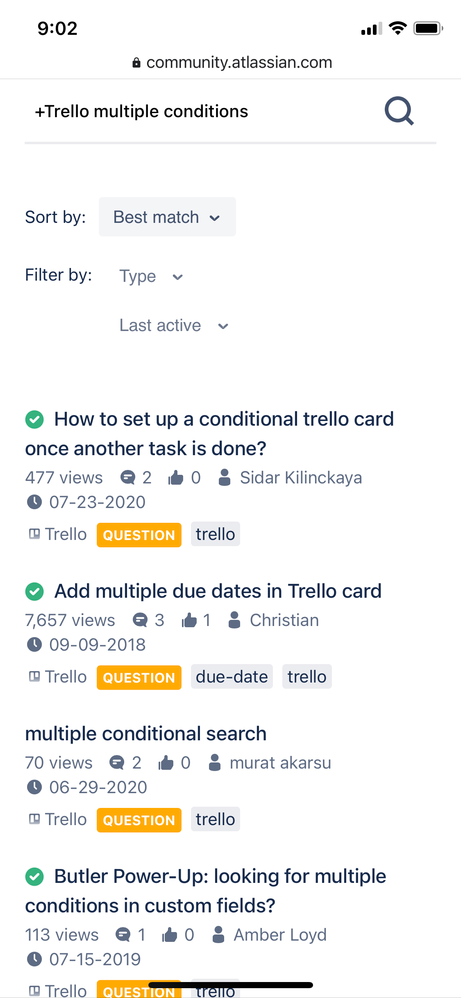The image size is (461, 998).
Task: Expand the Last active filter dropdown
Action: [x=174, y=326]
